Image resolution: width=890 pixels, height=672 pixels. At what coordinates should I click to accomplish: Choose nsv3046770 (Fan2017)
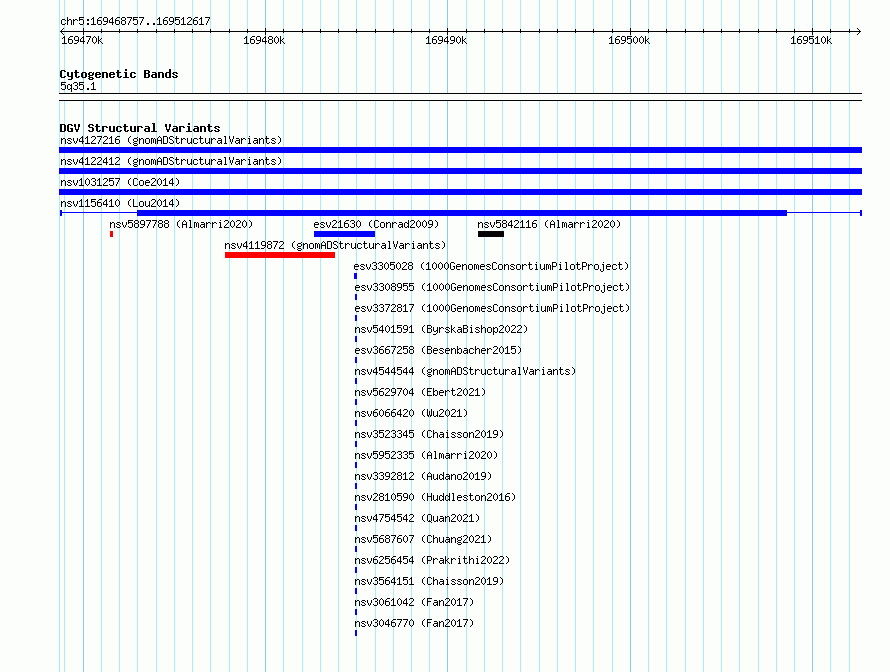(414, 623)
